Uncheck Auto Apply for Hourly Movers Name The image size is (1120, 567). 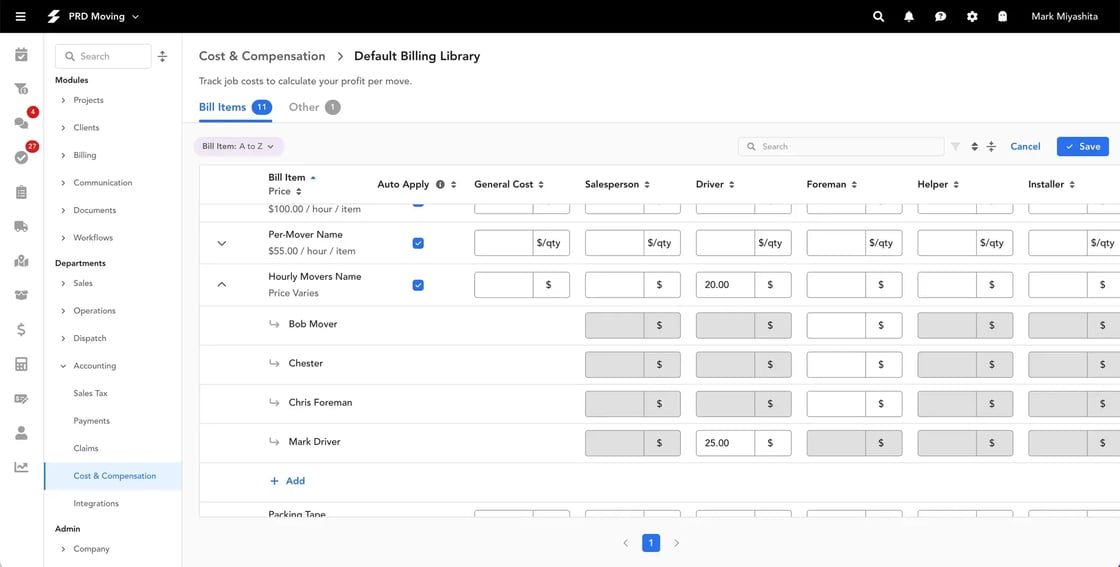point(418,285)
